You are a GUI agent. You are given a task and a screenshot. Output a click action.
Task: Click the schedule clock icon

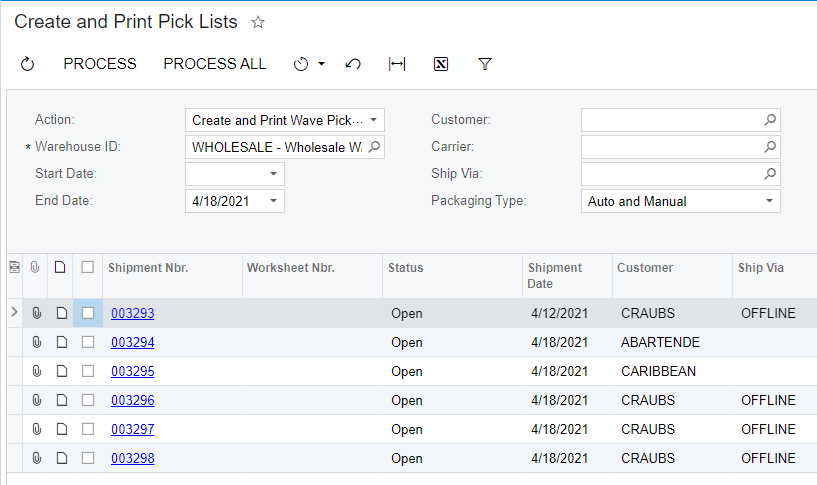point(301,64)
